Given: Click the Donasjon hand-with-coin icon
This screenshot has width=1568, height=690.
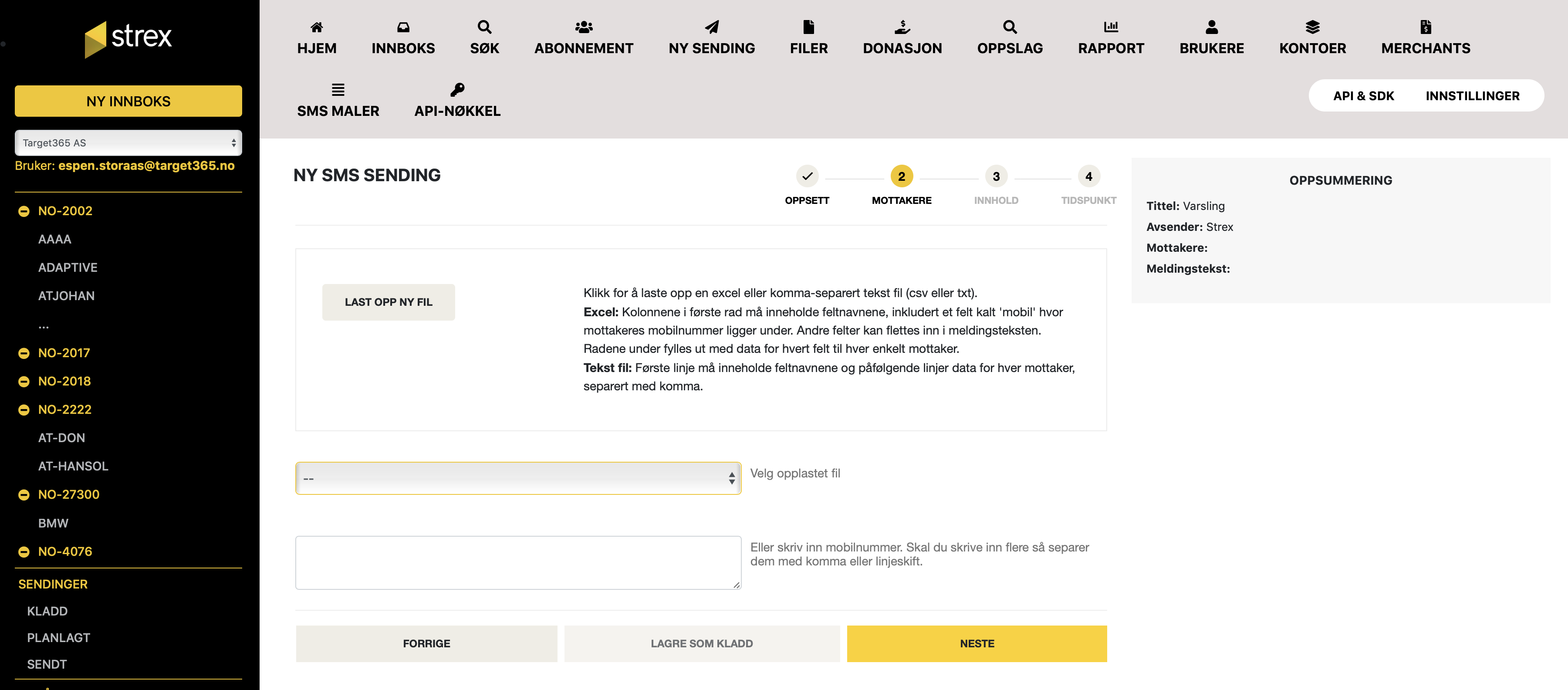Looking at the screenshot, I should pos(902,27).
